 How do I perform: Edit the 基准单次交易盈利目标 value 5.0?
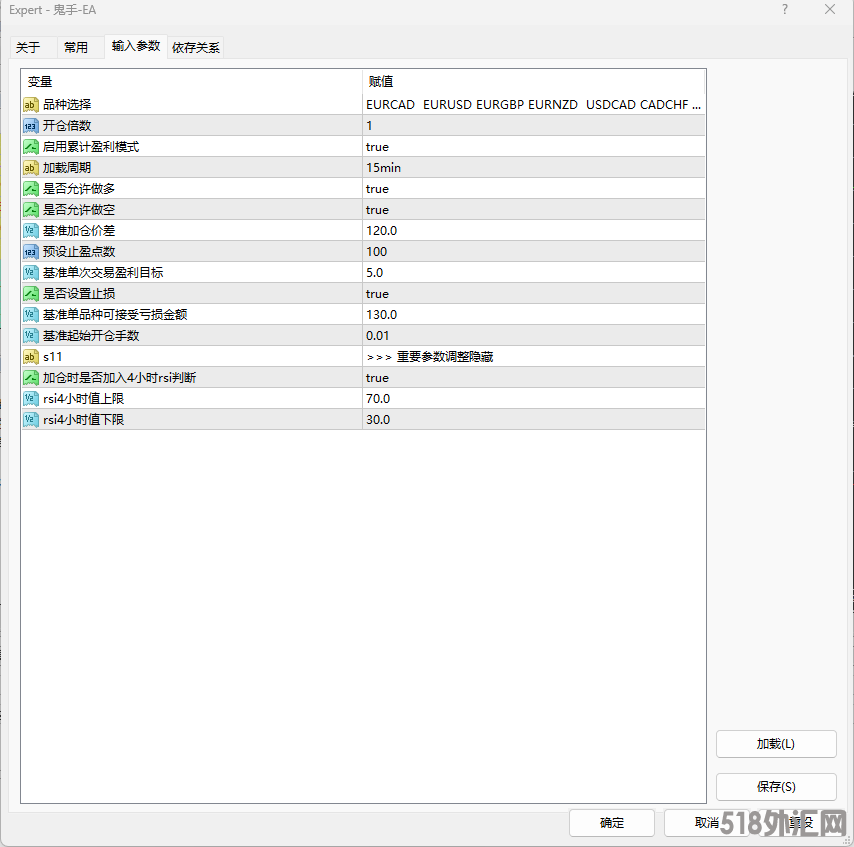534,272
